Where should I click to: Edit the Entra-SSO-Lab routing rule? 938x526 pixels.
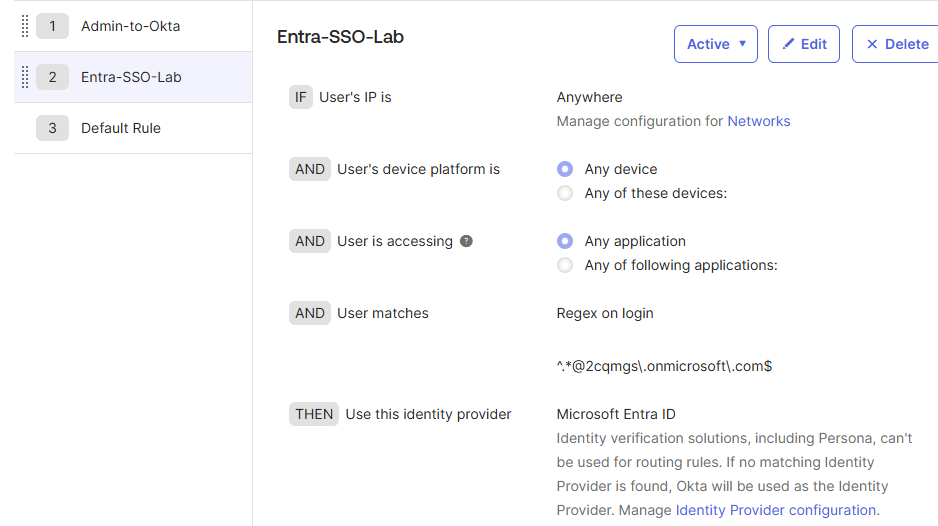click(x=803, y=44)
